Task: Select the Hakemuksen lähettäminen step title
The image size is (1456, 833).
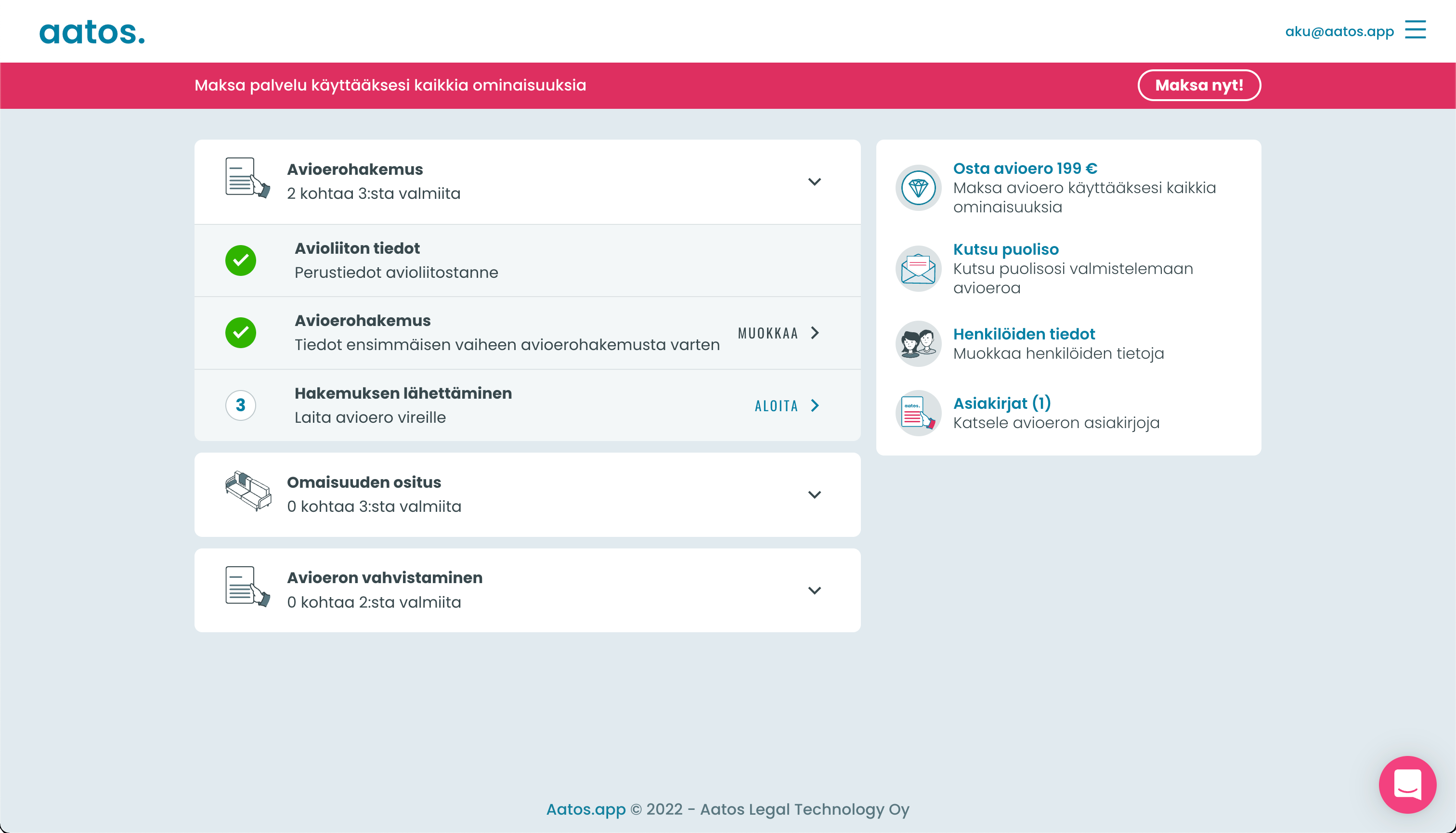Action: tap(403, 393)
